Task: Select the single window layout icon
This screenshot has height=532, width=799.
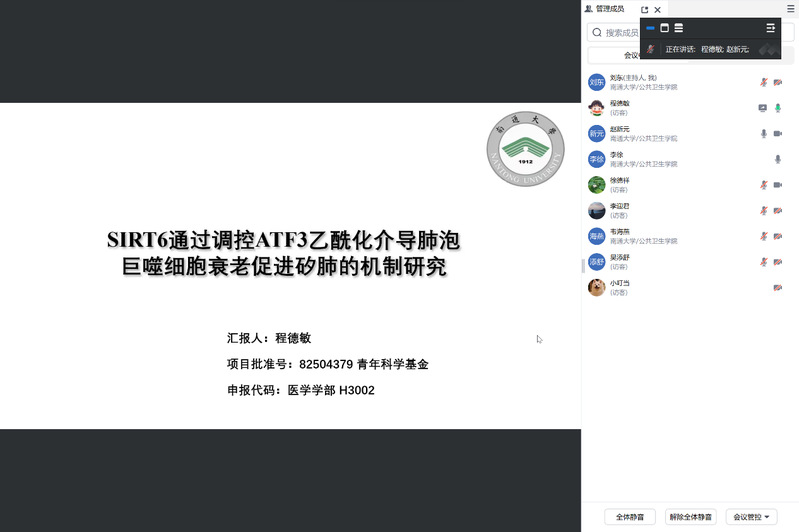Action: pos(664,28)
